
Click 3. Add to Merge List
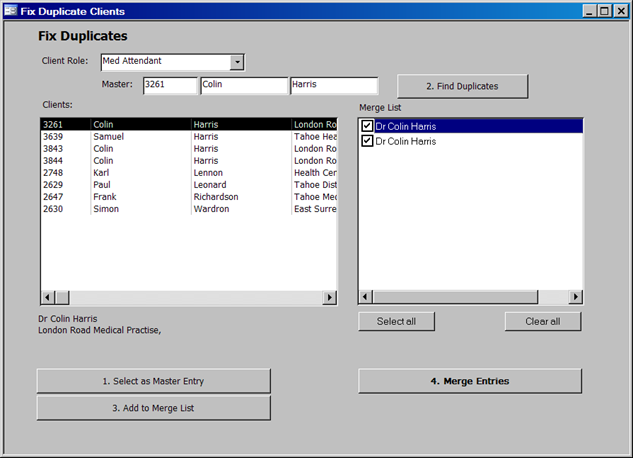tap(153, 408)
